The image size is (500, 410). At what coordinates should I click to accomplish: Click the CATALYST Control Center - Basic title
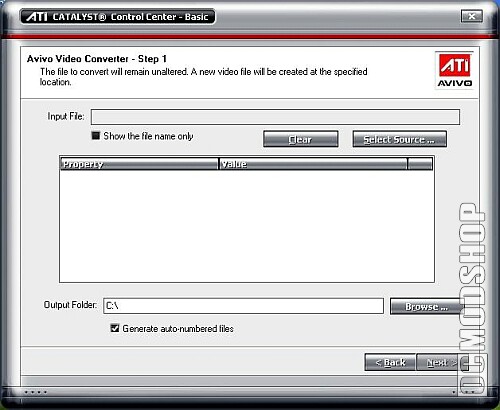click(117, 17)
